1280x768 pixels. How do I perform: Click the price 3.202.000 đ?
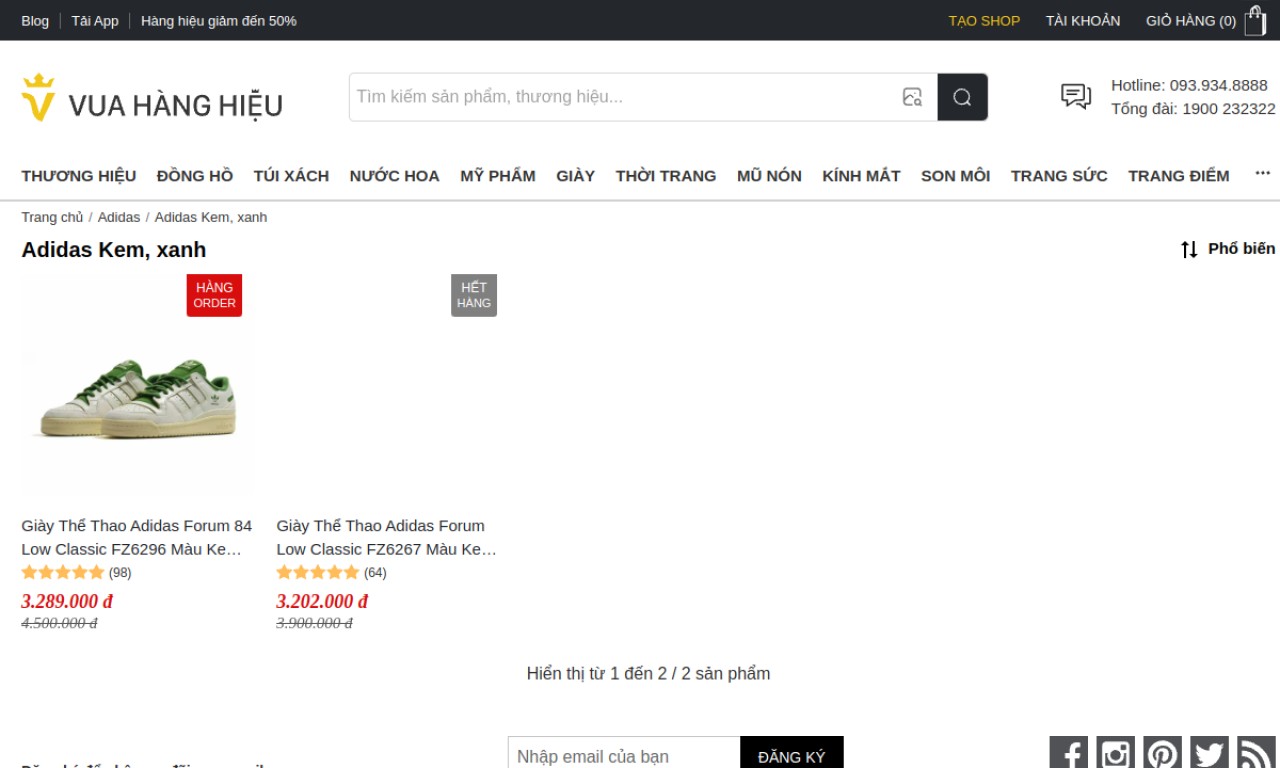322,601
